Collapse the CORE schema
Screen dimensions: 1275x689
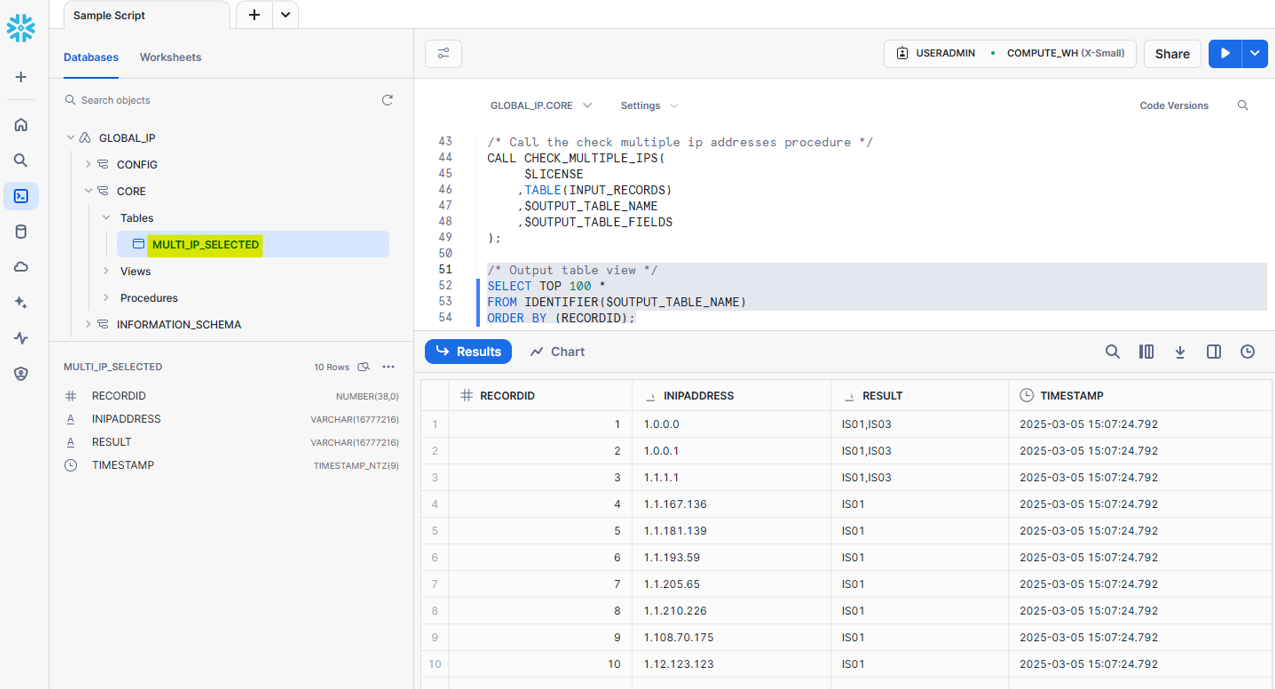[x=88, y=191]
